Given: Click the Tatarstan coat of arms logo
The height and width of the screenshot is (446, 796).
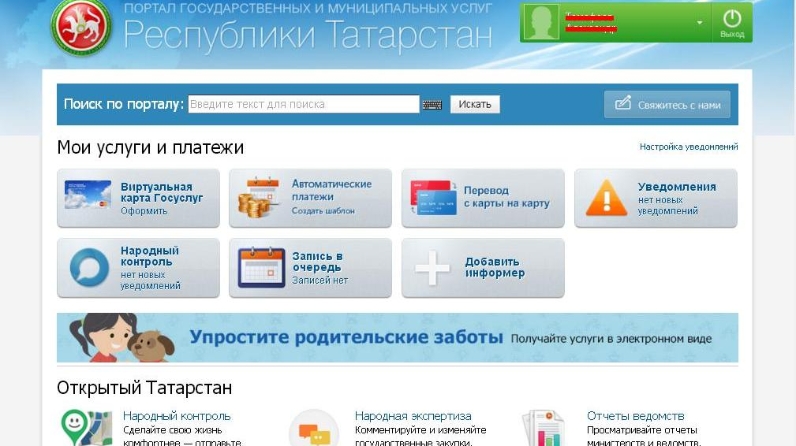Looking at the screenshot, I should click(x=82, y=27).
